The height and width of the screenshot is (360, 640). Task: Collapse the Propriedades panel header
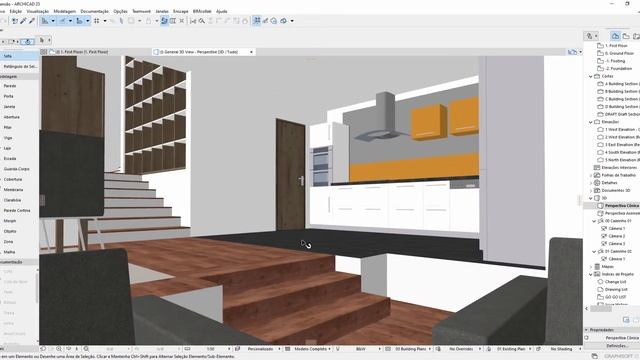[x=587, y=330]
